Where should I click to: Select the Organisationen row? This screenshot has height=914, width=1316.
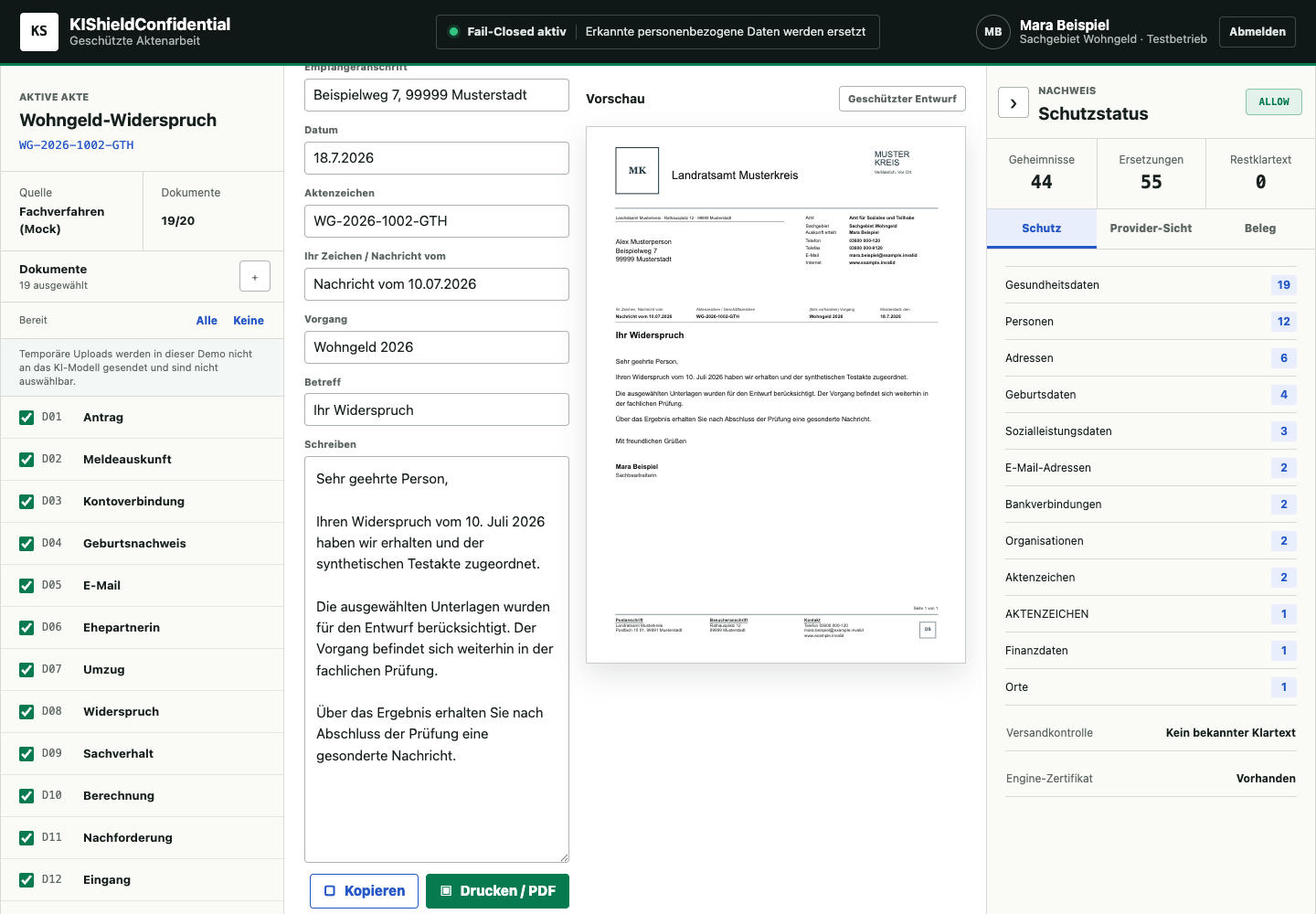1151,541
